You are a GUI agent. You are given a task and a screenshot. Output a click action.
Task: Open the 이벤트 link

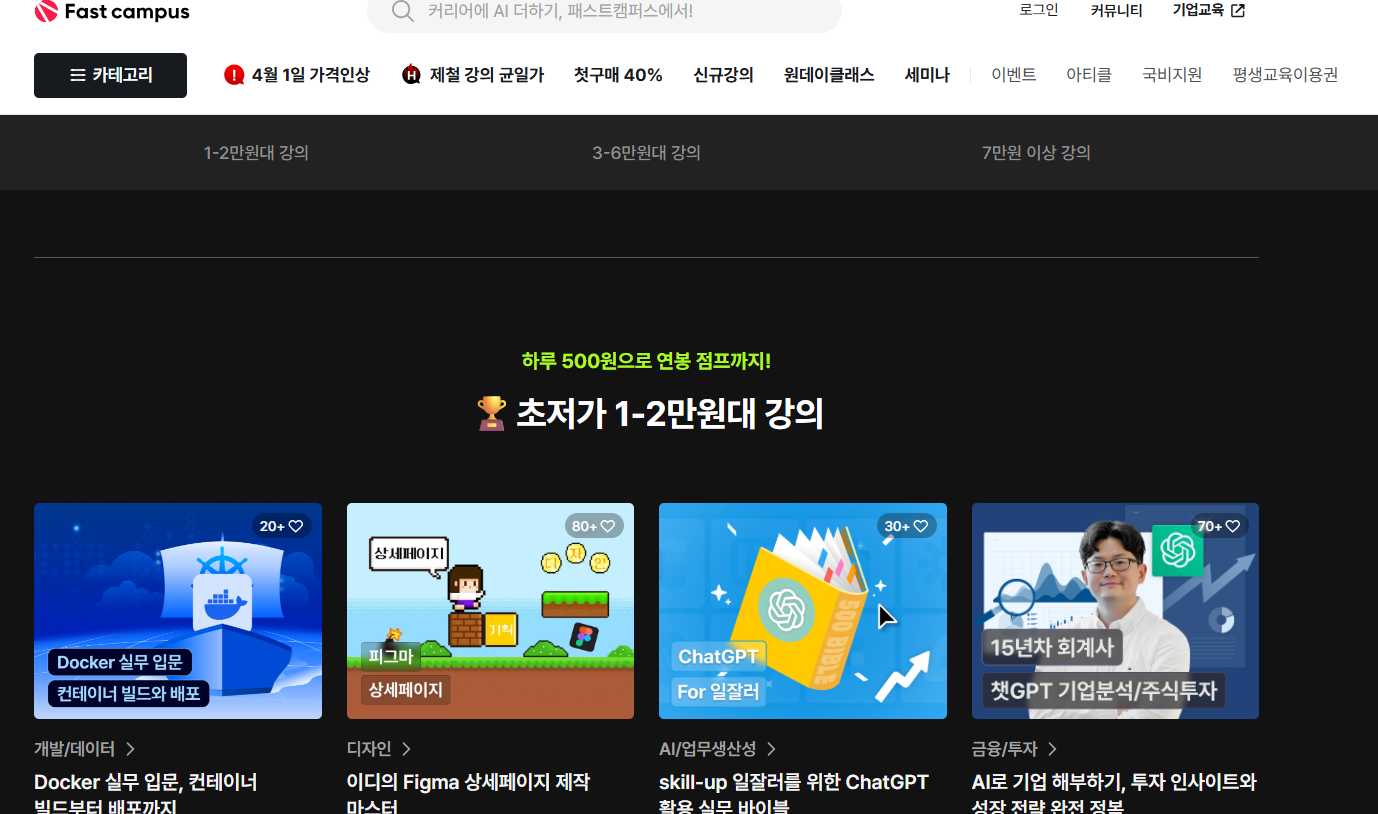tap(1014, 75)
